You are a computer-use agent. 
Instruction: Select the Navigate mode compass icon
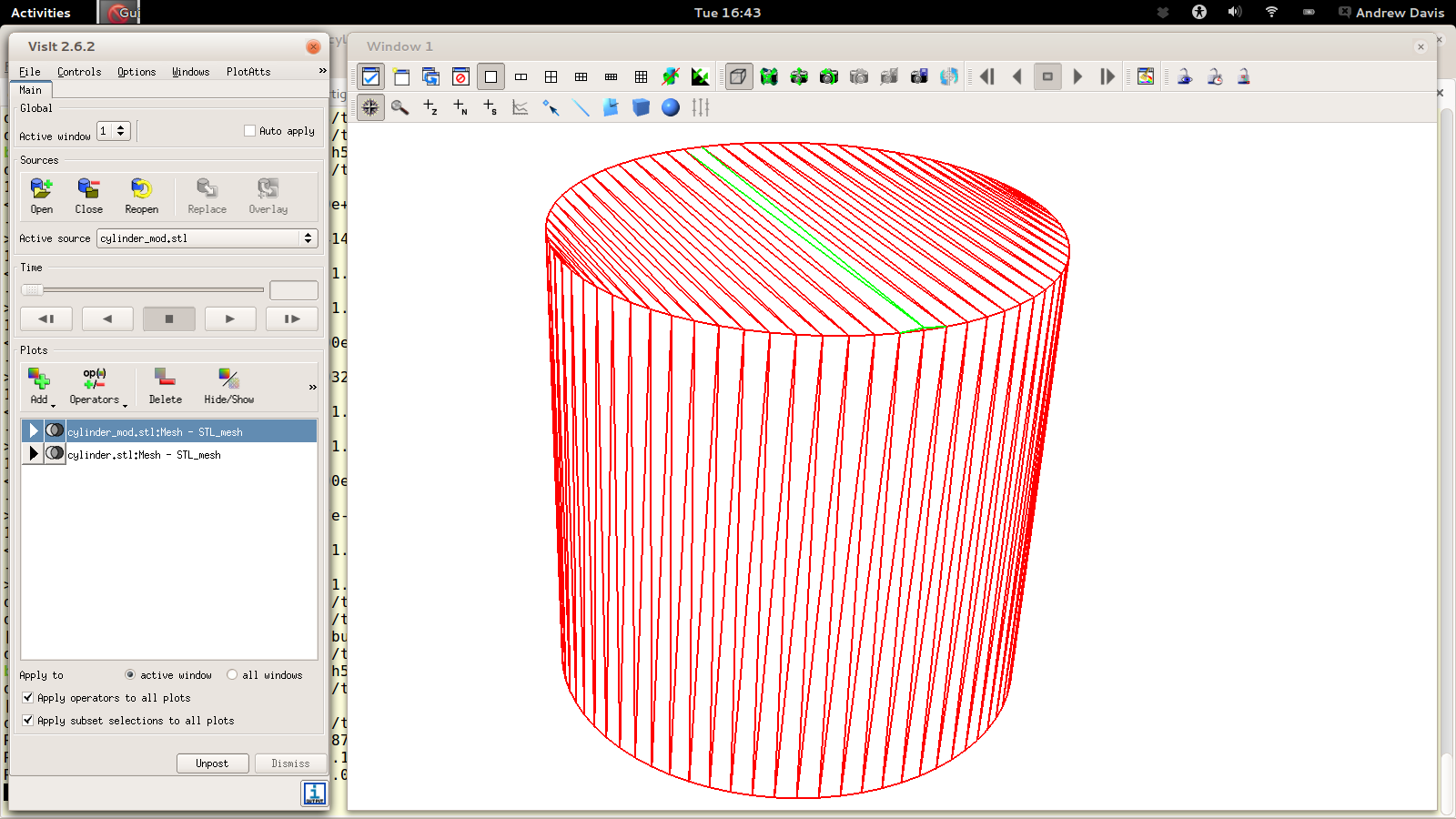click(x=370, y=107)
